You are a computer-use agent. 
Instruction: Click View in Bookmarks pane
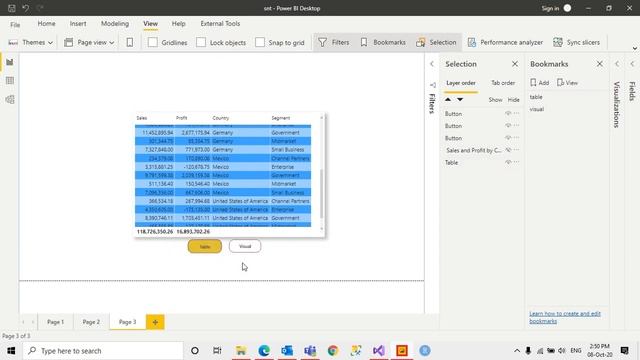567,83
